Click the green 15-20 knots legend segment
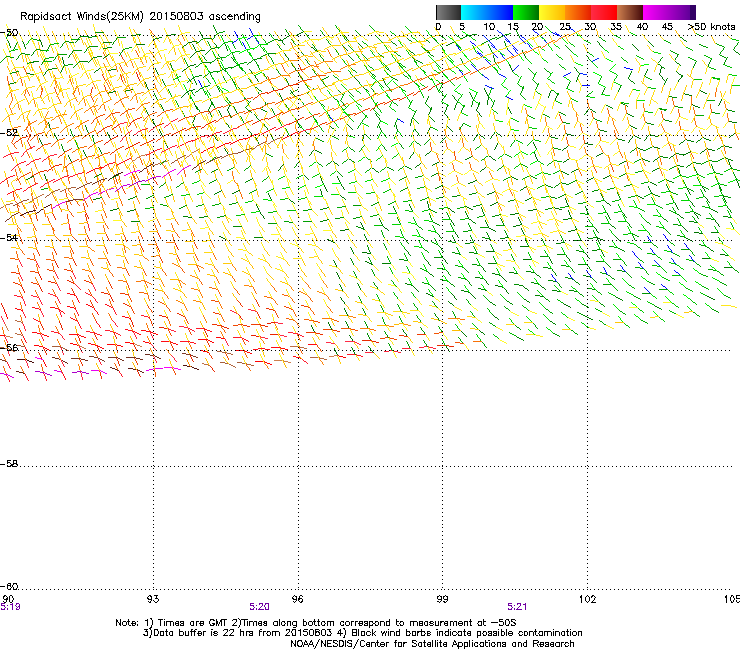740x650 pixels. click(526, 12)
